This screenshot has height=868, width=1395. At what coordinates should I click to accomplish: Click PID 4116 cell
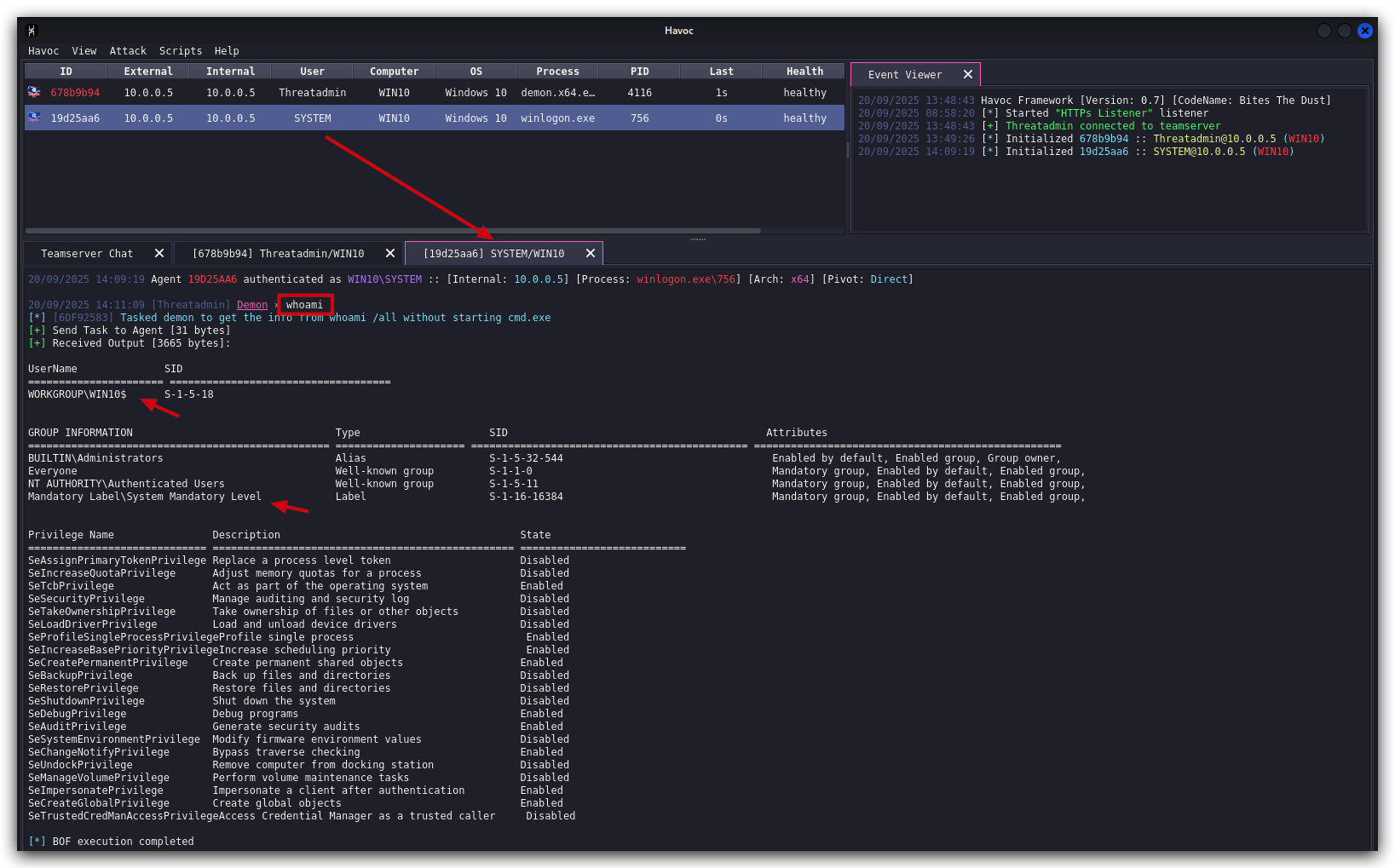pyautogui.click(x=640, y=93)
